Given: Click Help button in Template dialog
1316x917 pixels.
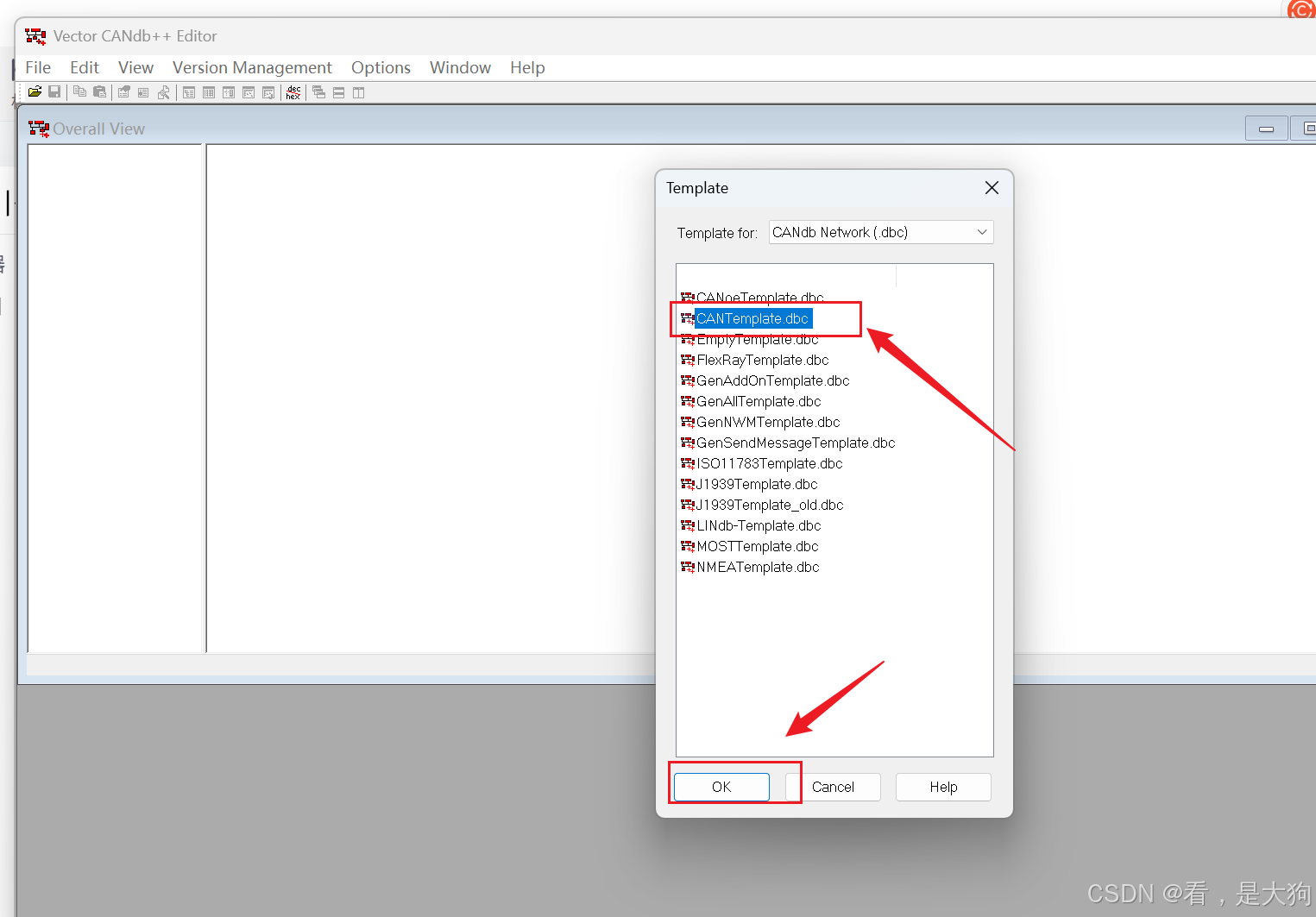Looking at the screenshot, I should click(x=943, y=787).
